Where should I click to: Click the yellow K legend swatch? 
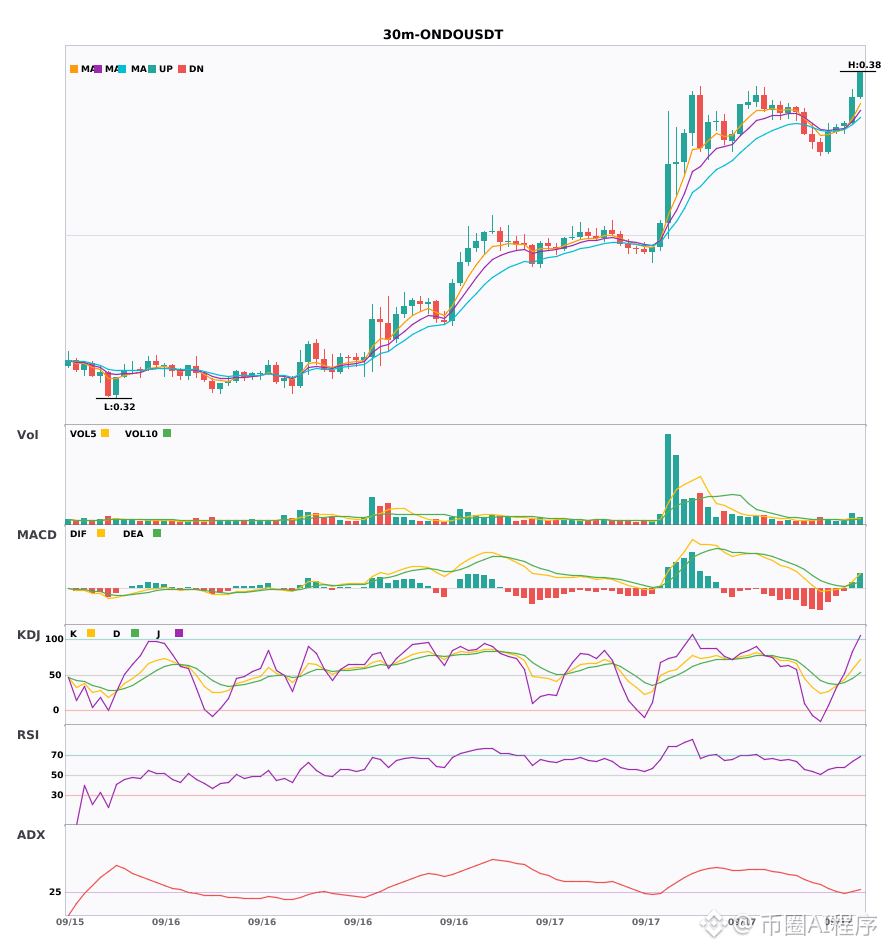coord(91,633)
